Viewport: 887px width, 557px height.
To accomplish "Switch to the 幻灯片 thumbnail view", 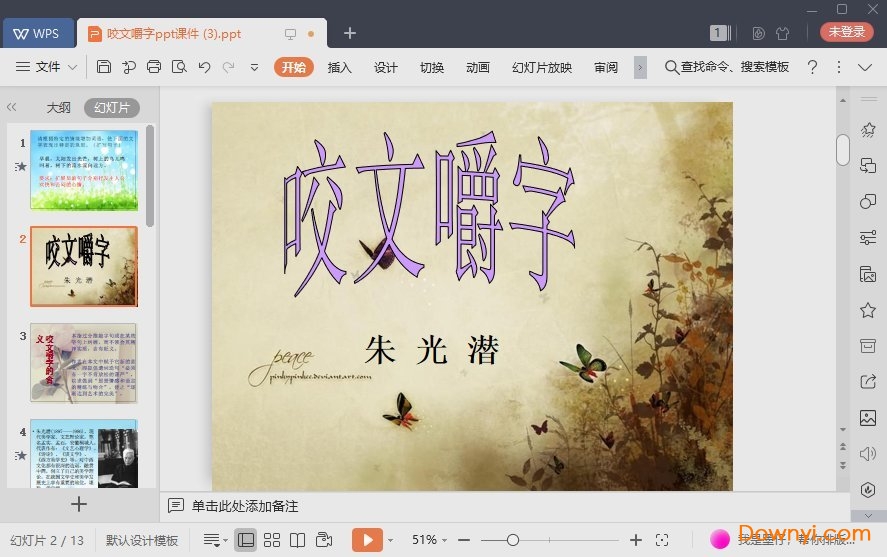I will (112, 107).
